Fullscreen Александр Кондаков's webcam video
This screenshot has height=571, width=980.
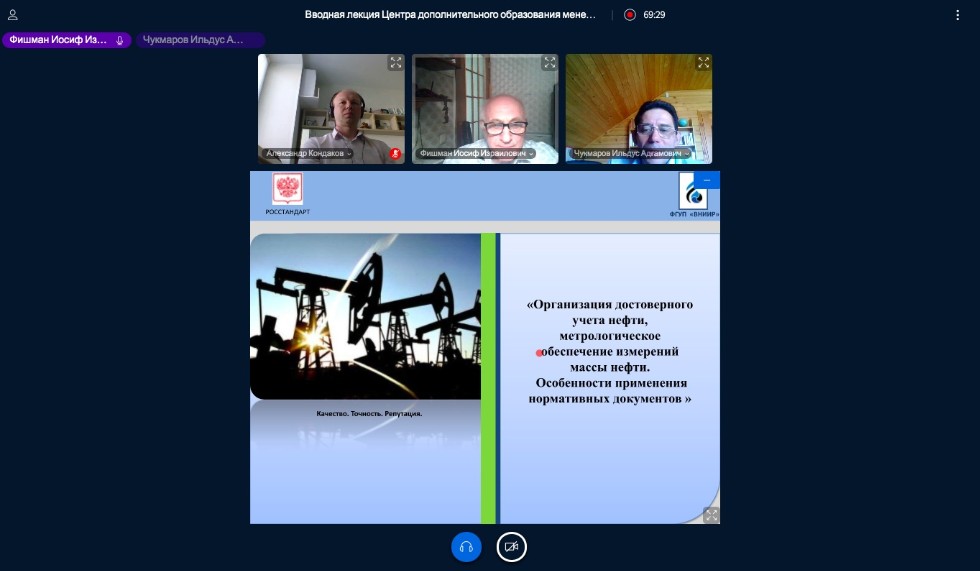395,63
